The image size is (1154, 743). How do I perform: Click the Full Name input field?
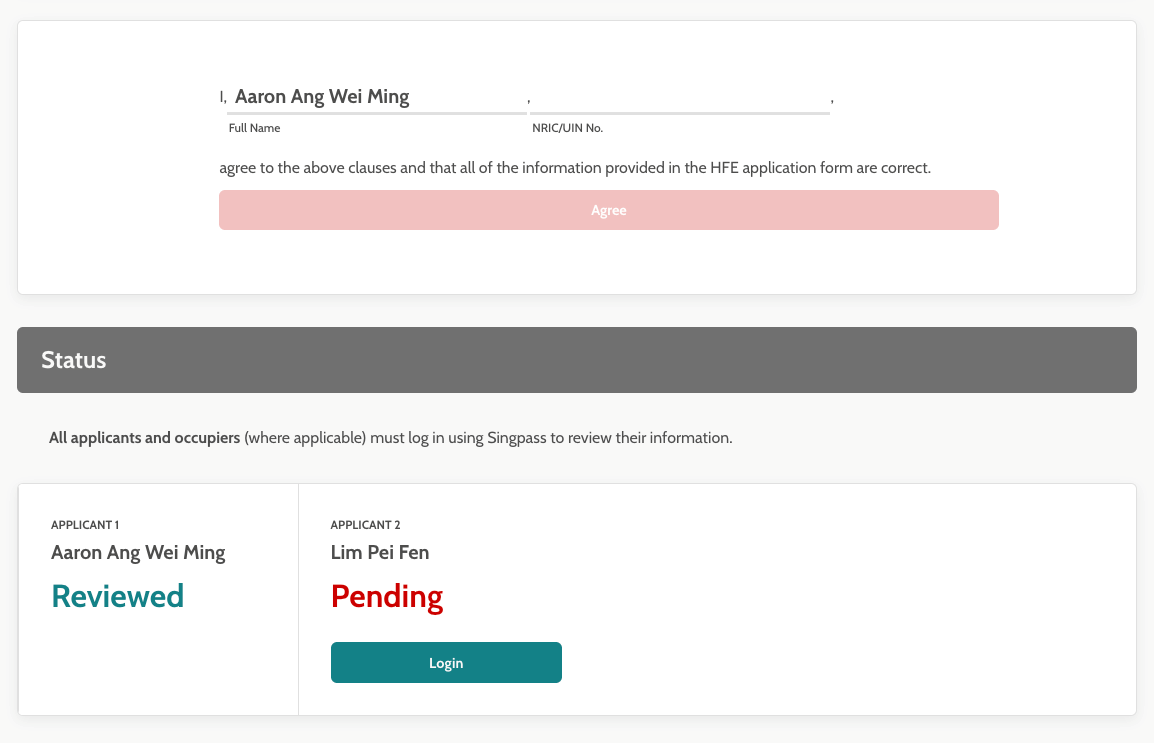coord(376,97)
